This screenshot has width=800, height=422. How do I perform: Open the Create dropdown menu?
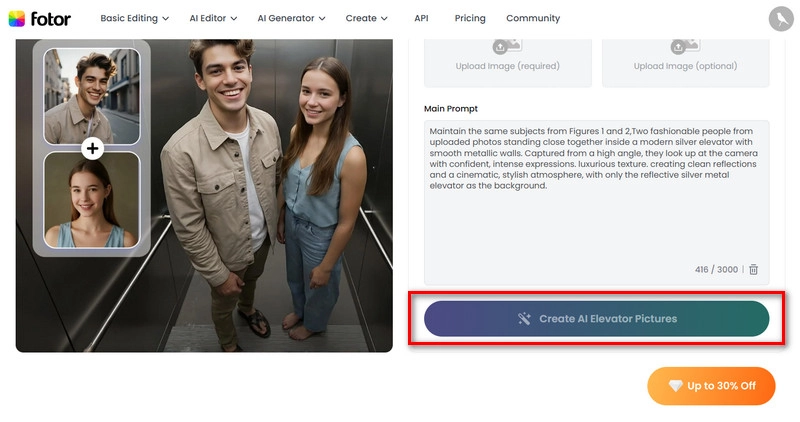tap(367, 18)
